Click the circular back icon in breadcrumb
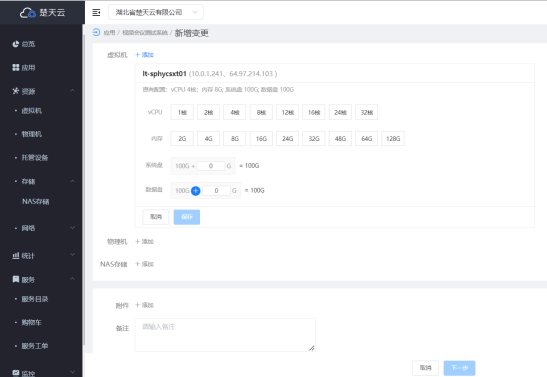 click(x=96, y=32)
